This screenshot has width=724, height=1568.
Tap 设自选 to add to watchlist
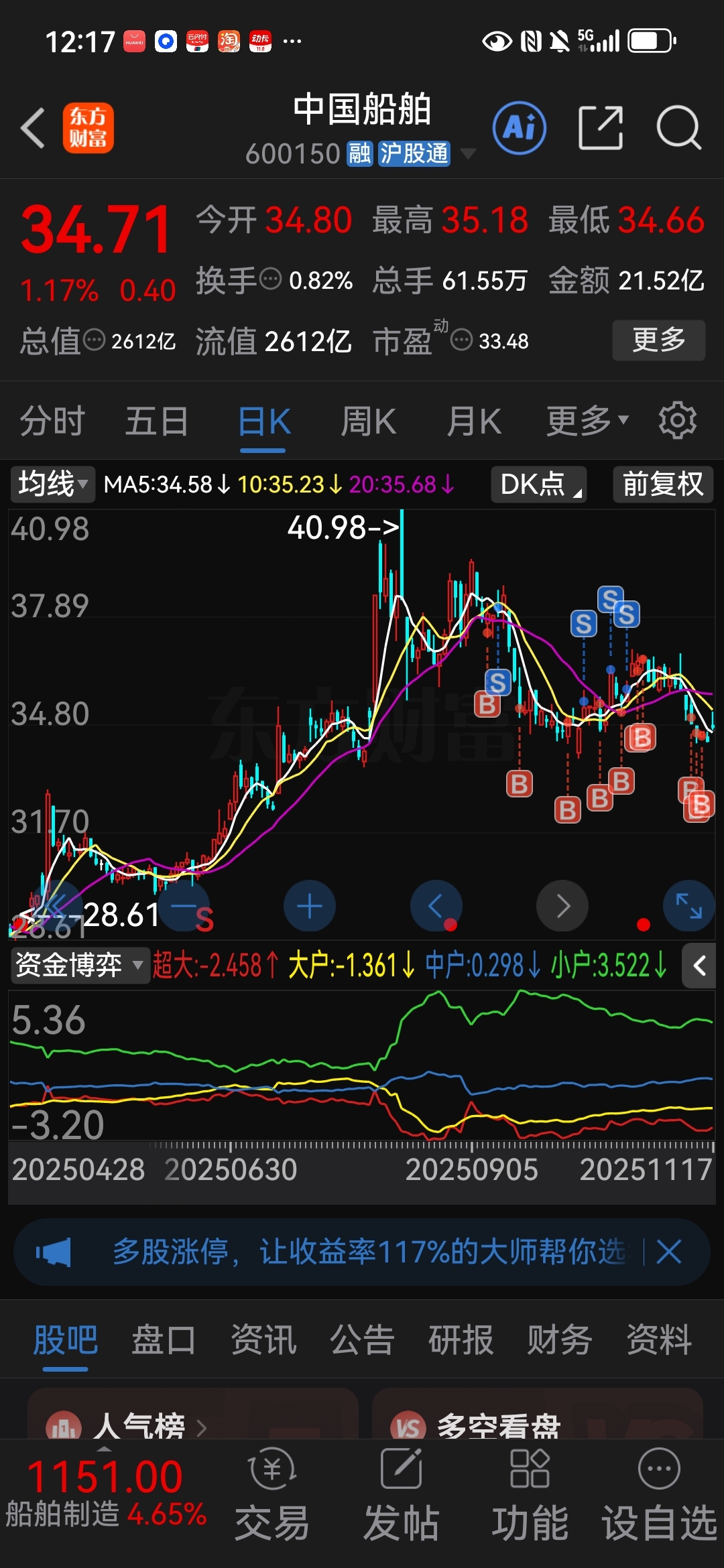point(660,1496)
